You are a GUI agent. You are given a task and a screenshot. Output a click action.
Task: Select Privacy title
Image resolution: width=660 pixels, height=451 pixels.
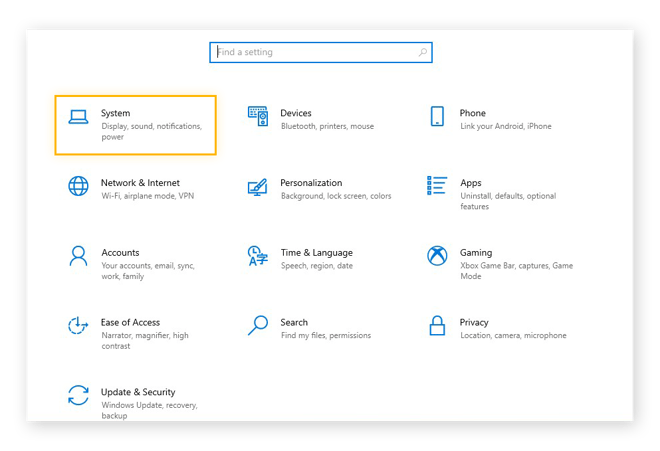click(474, 323)
